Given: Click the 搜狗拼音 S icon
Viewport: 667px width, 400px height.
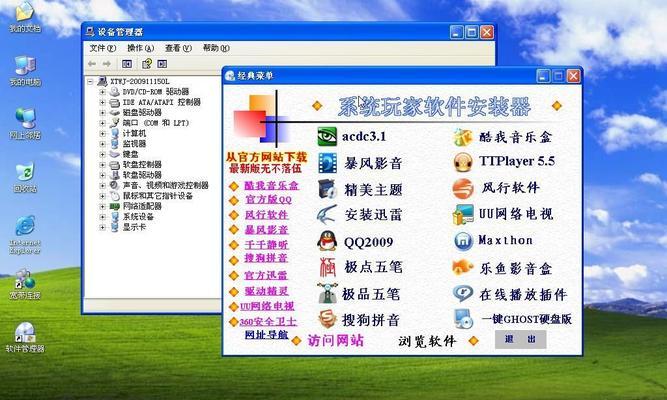Looking at the screenshot, I should [327, 319].
